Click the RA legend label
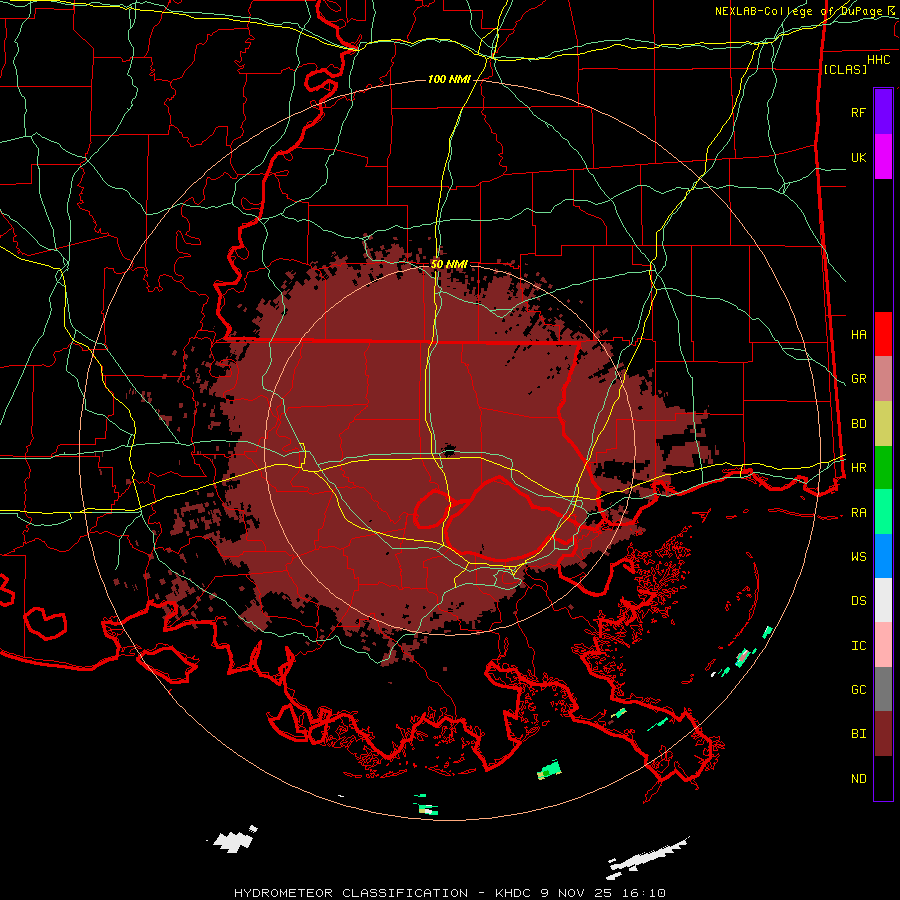 [x=858, y=512]
